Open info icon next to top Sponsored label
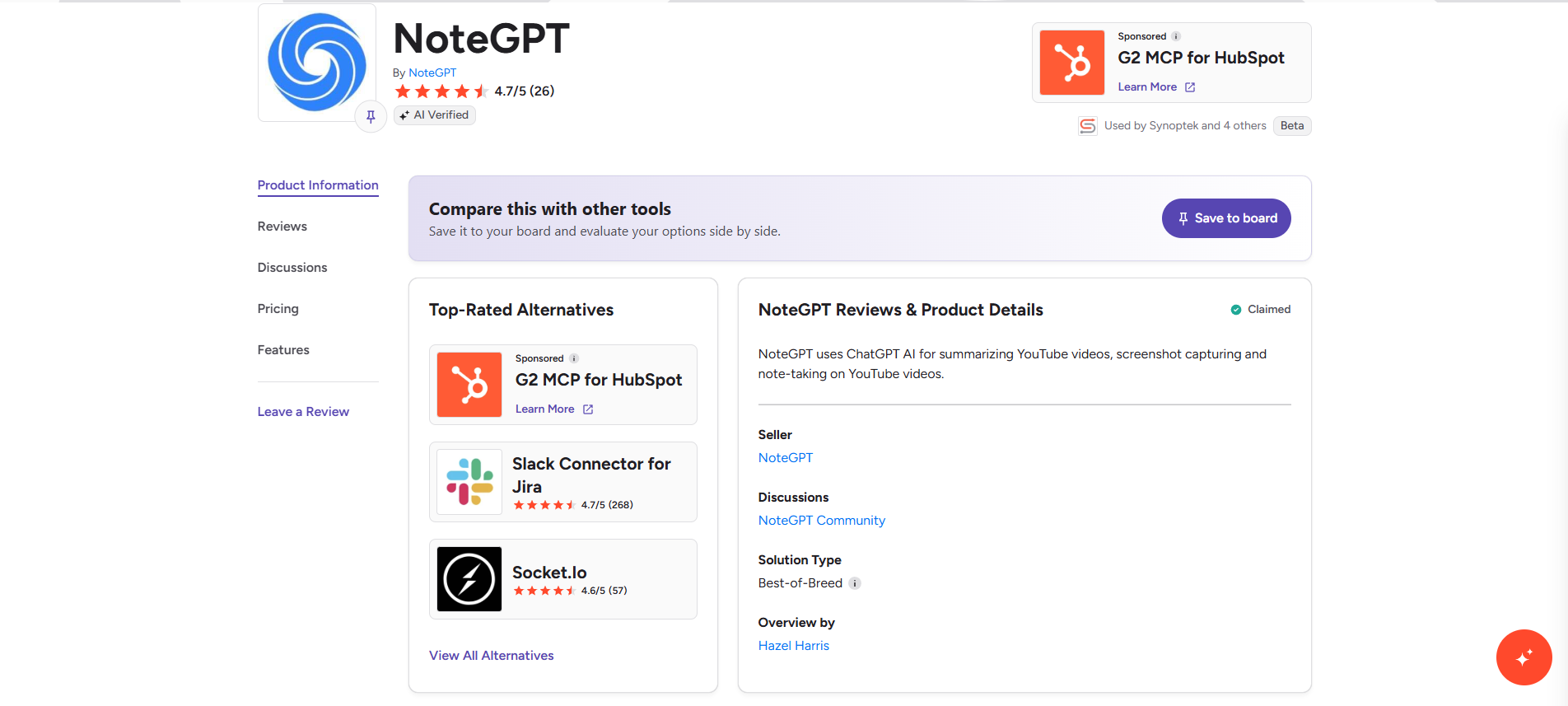 (1176, 36)
